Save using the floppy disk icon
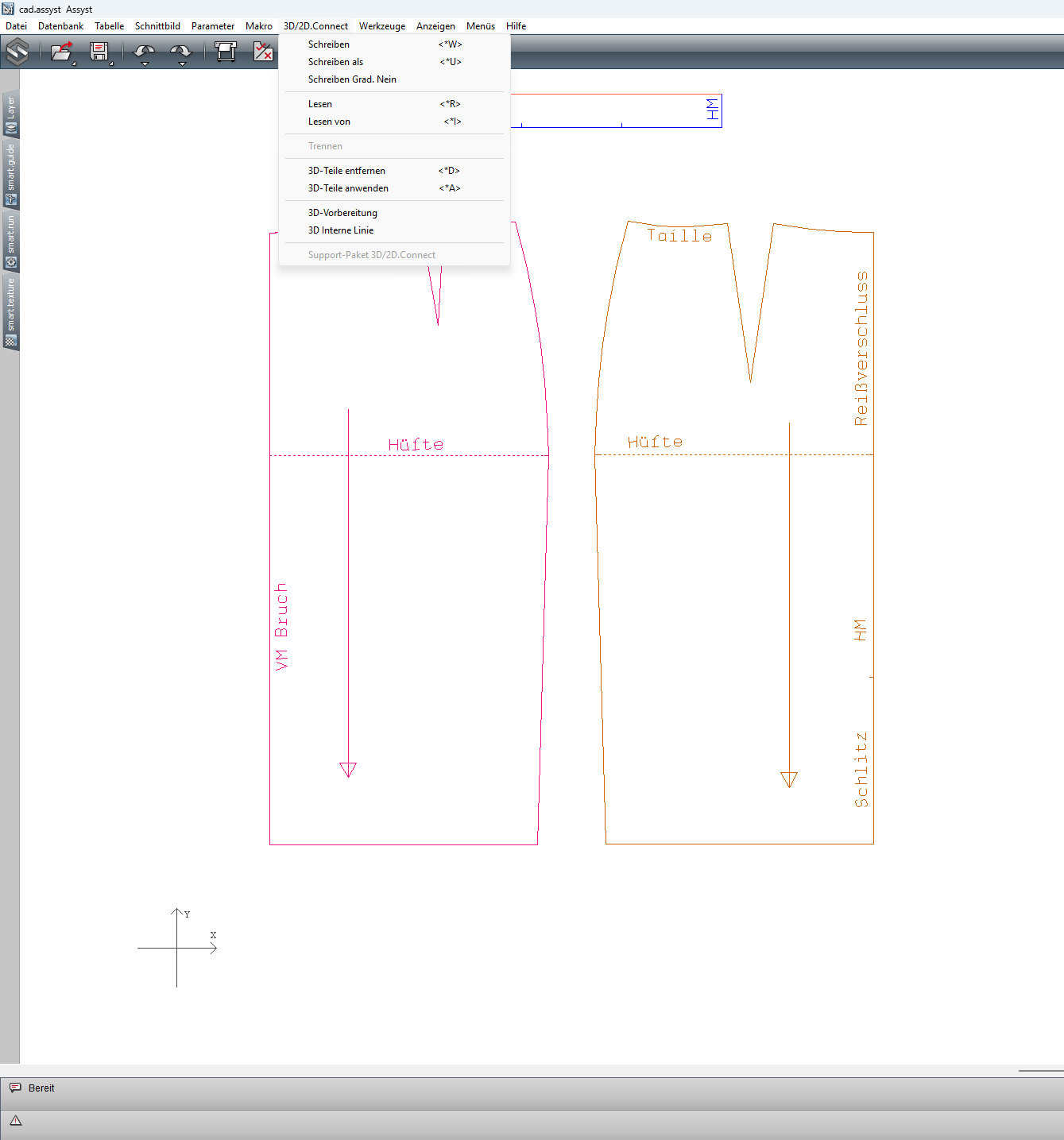Image resolution: width=1064 pixels, height=1140 pixels. coord(99,52)
